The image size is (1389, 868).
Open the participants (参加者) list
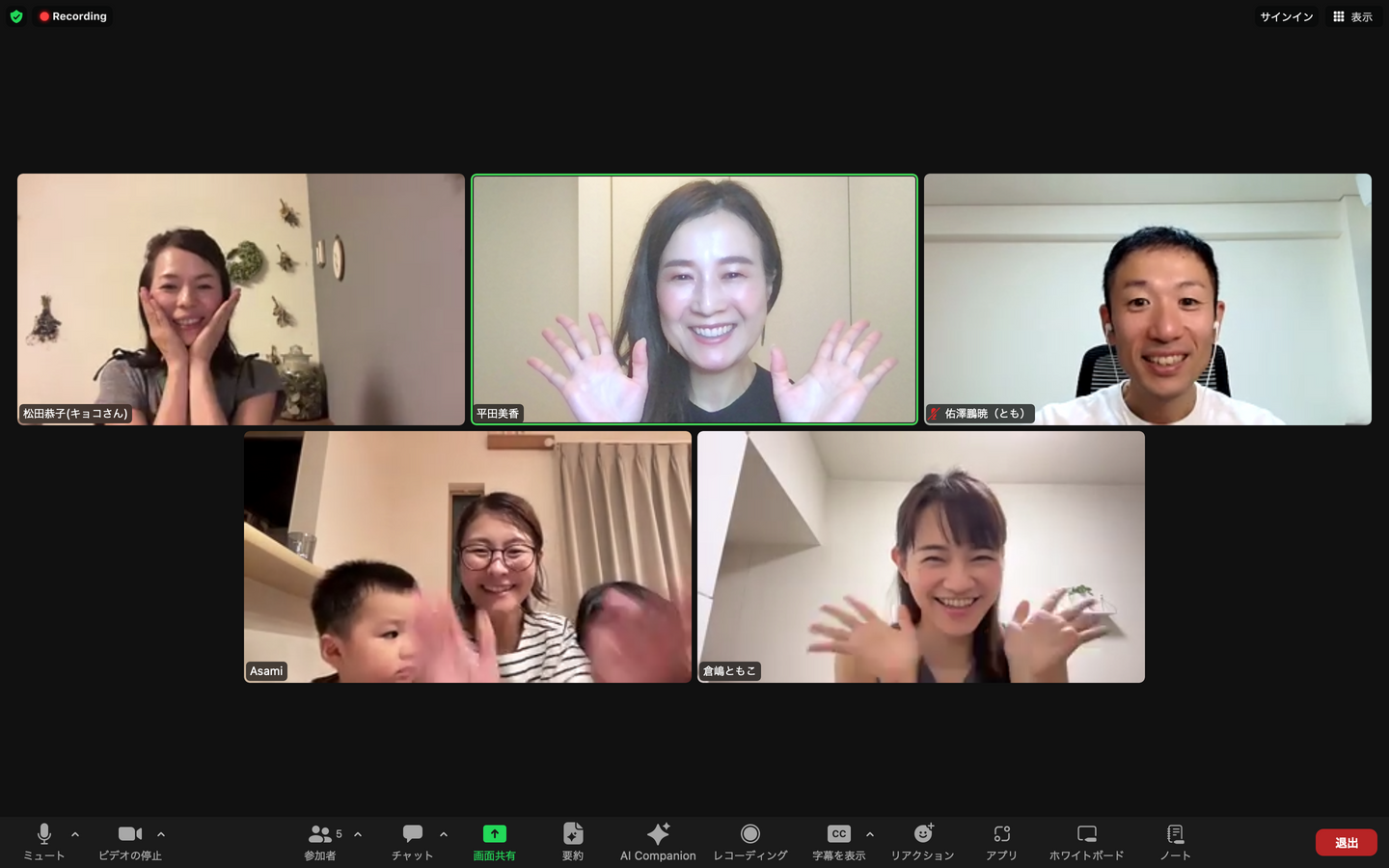[320, 841]
